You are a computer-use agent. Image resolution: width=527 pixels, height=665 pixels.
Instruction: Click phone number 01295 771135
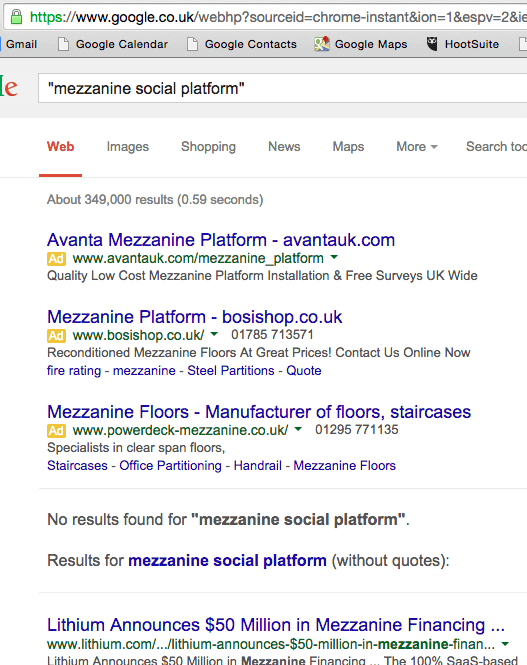[357, 430]
